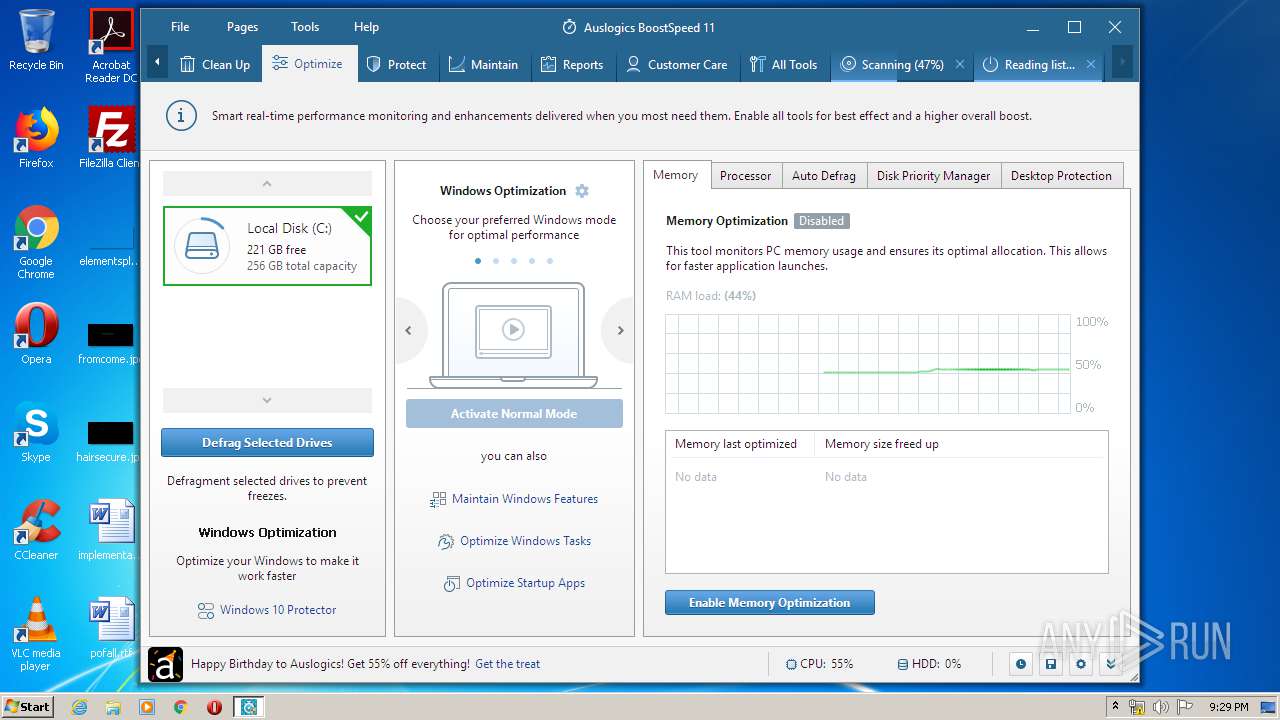This screenshot has height=720, width=1280.
Task: Expand the double-chevron panel icon in status bar
Action: coord(1110,664)
